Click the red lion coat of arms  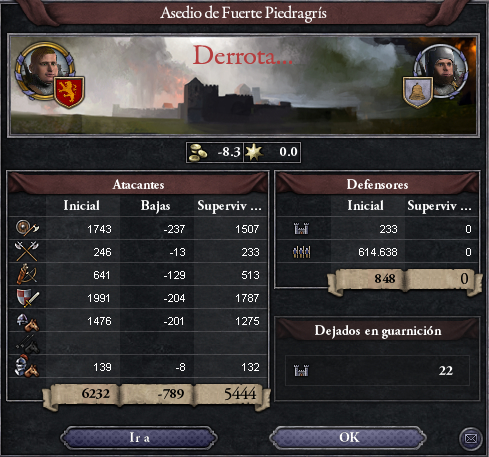pos(69,92)
